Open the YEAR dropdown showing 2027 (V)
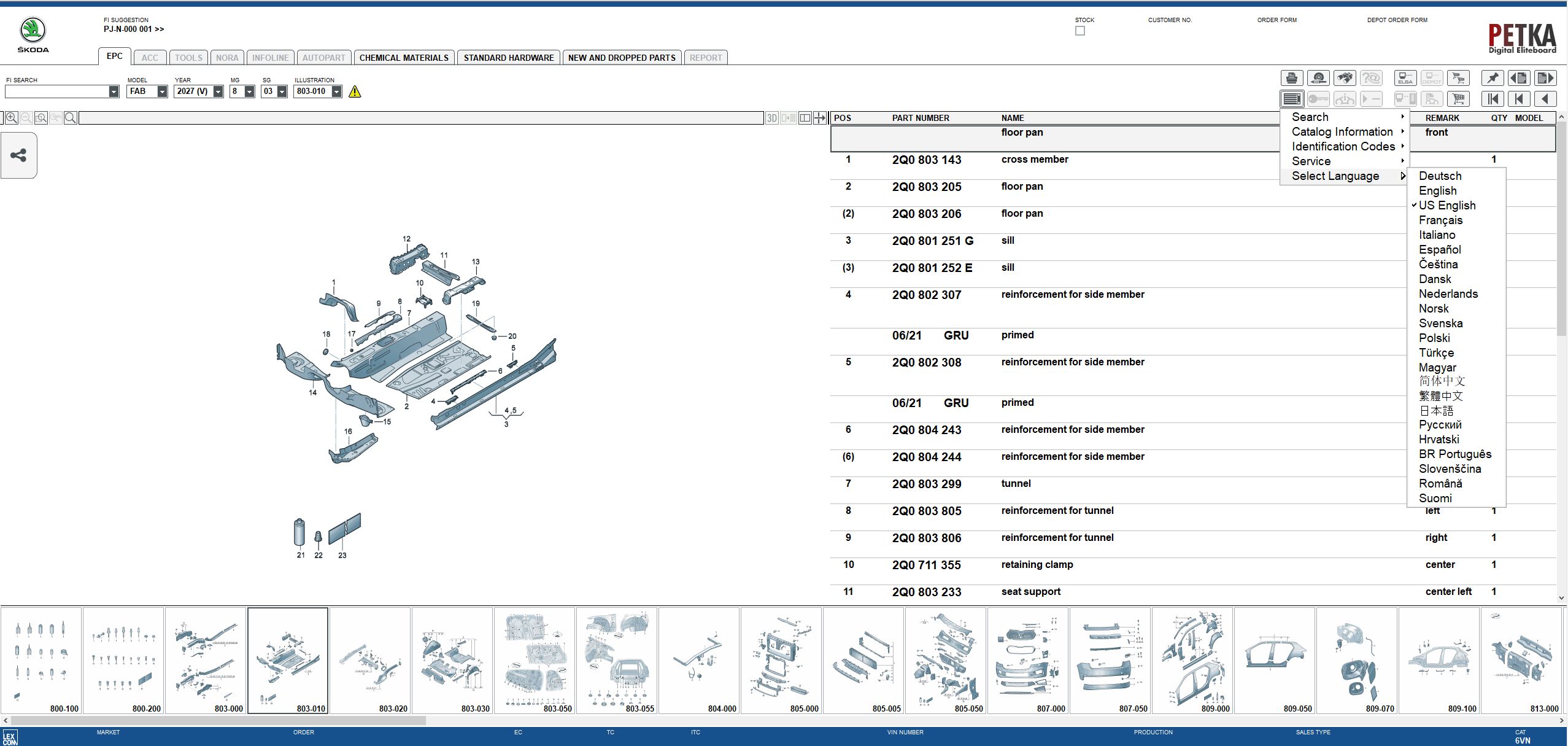Screen dimensions: 1568x746 coord(218,91)
